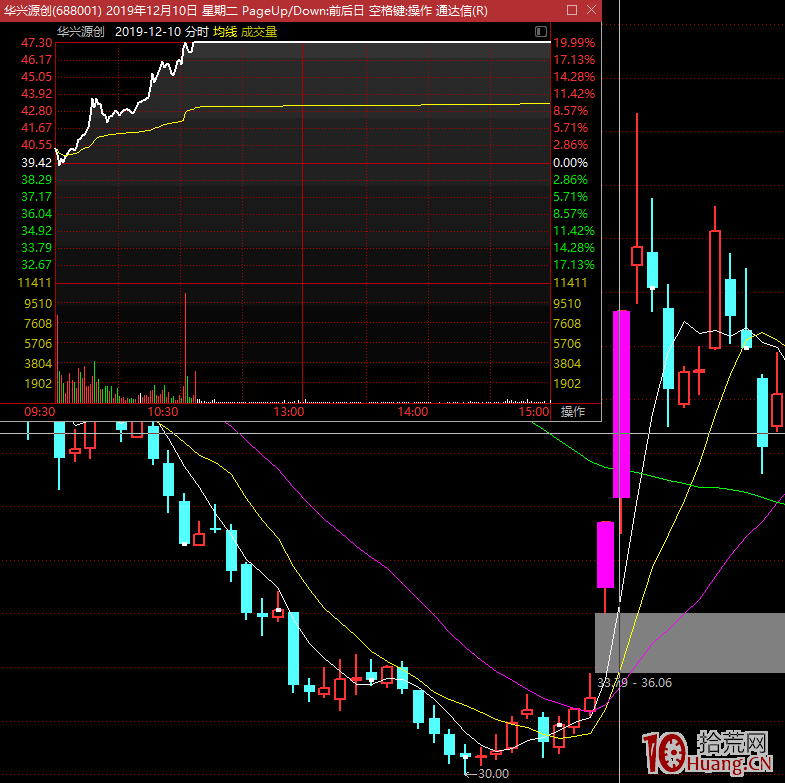
Task: Click the 19.99% limit-up percent label
Action: point(574,43)
